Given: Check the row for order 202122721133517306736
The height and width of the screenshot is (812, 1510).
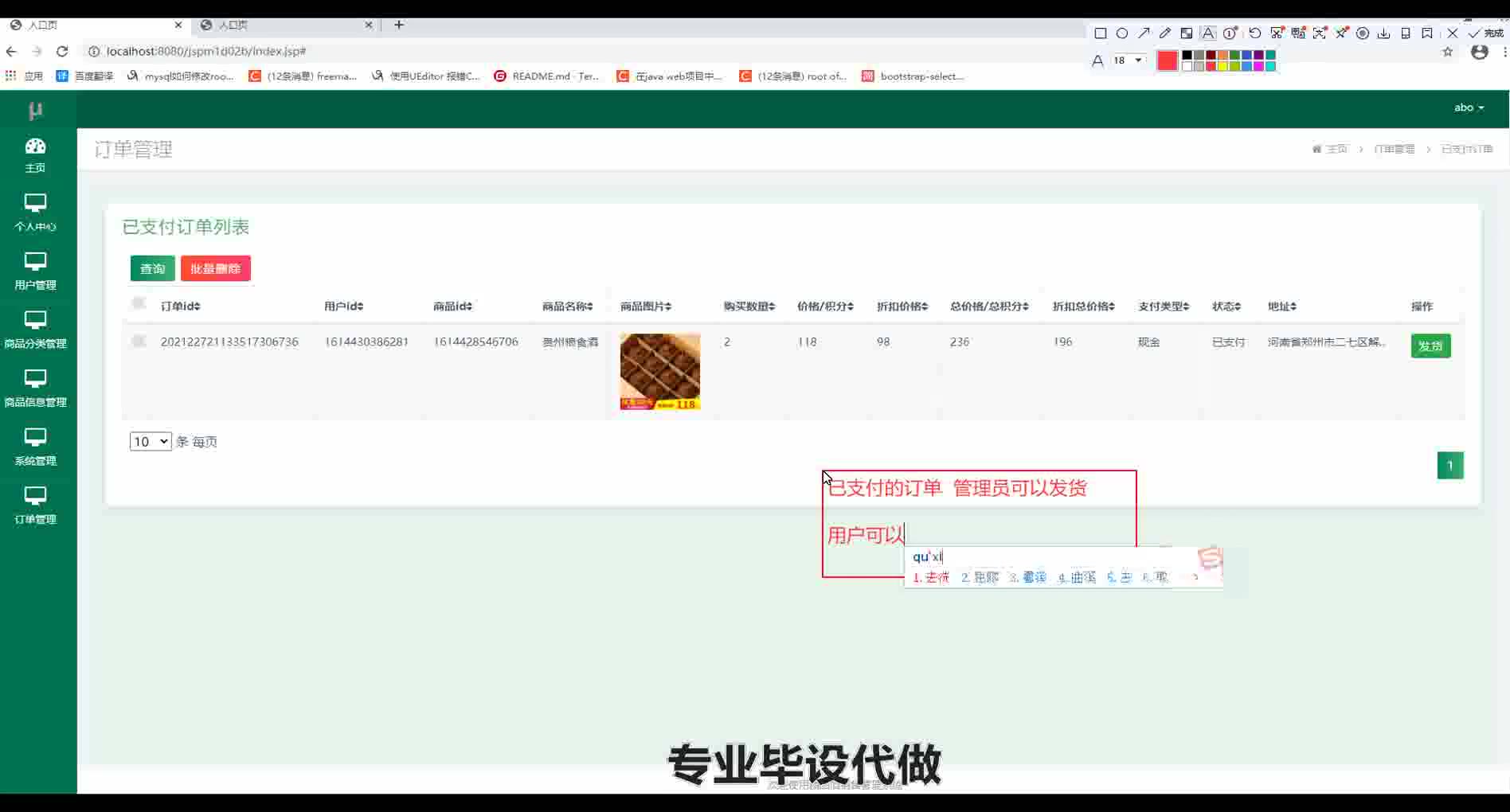Looking at the screenshot, I should (x=139, y=342).
